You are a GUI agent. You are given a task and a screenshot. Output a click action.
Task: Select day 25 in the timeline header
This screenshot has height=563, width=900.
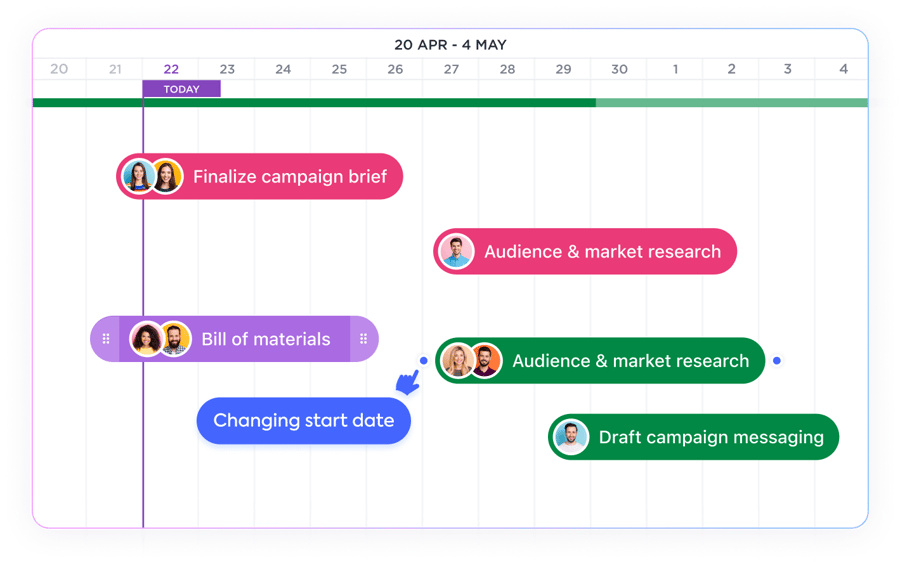tap(339, 69)
